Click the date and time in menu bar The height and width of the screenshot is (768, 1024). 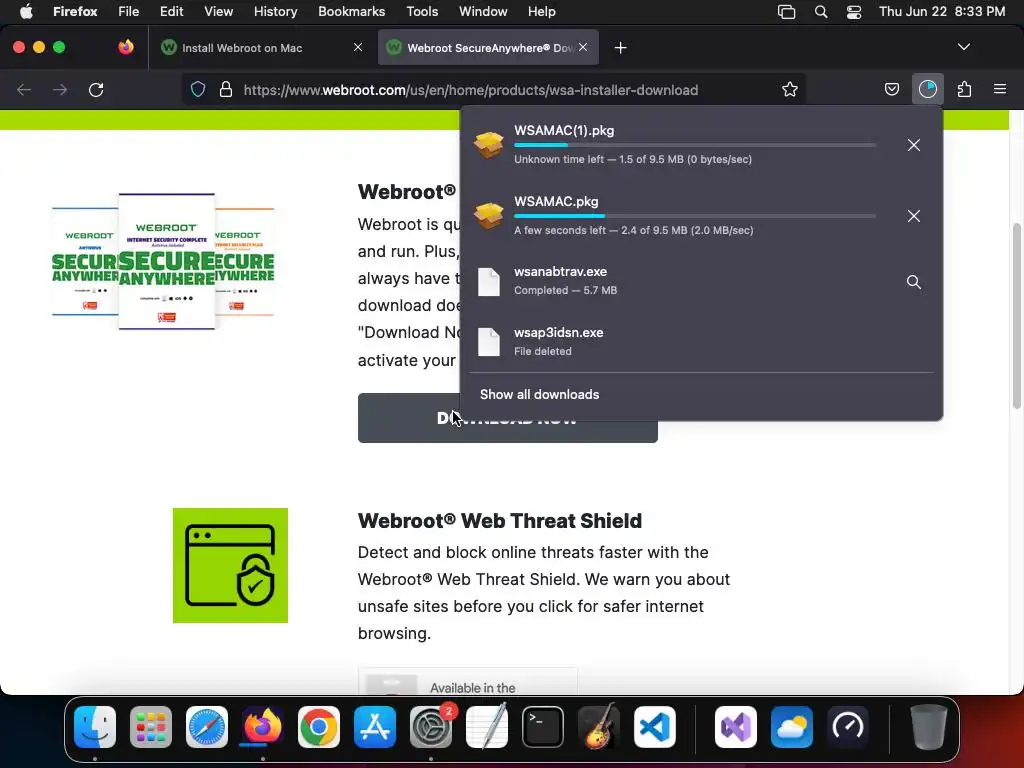pos(942,11)
